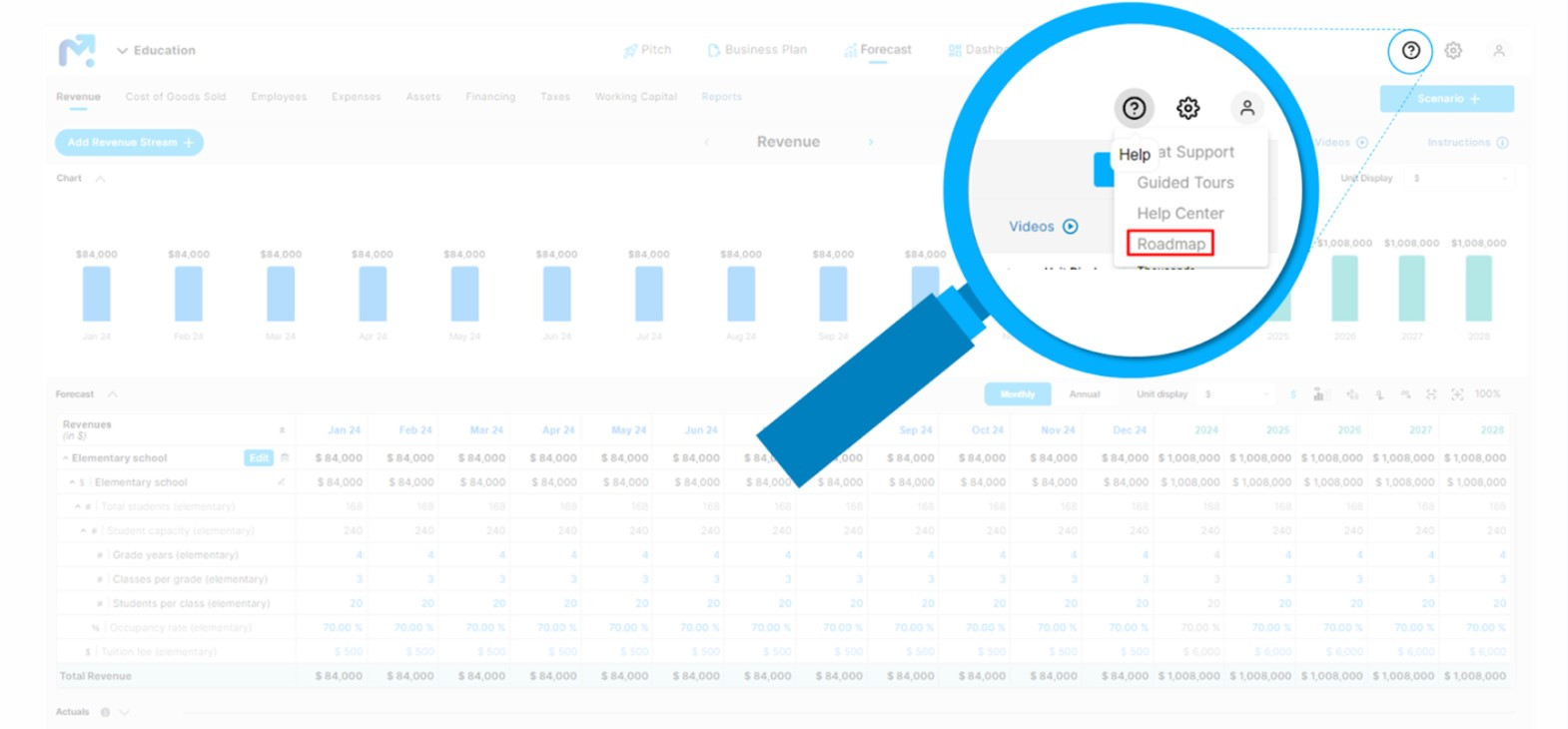Click the pencil icon on Elementary school sub-row
Viewport: 1568px width, 729px height.
coord(282,482)
